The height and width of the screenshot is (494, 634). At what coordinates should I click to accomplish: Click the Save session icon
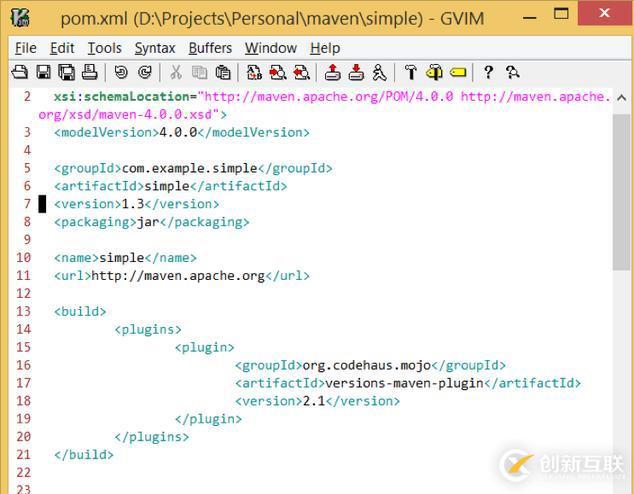tap(356, 72)
